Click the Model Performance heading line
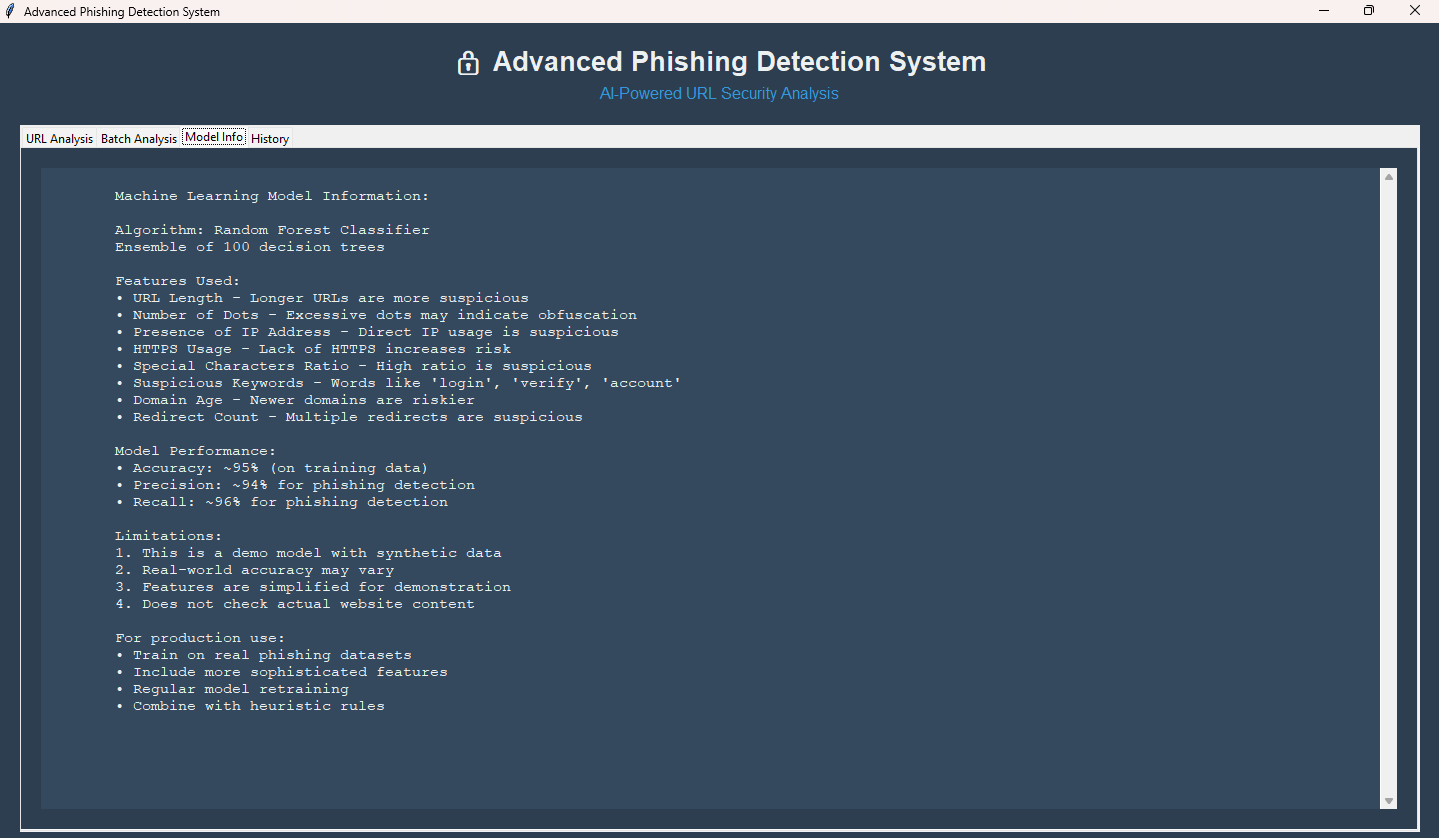The image size is (1439, 838). click(195, 451)
